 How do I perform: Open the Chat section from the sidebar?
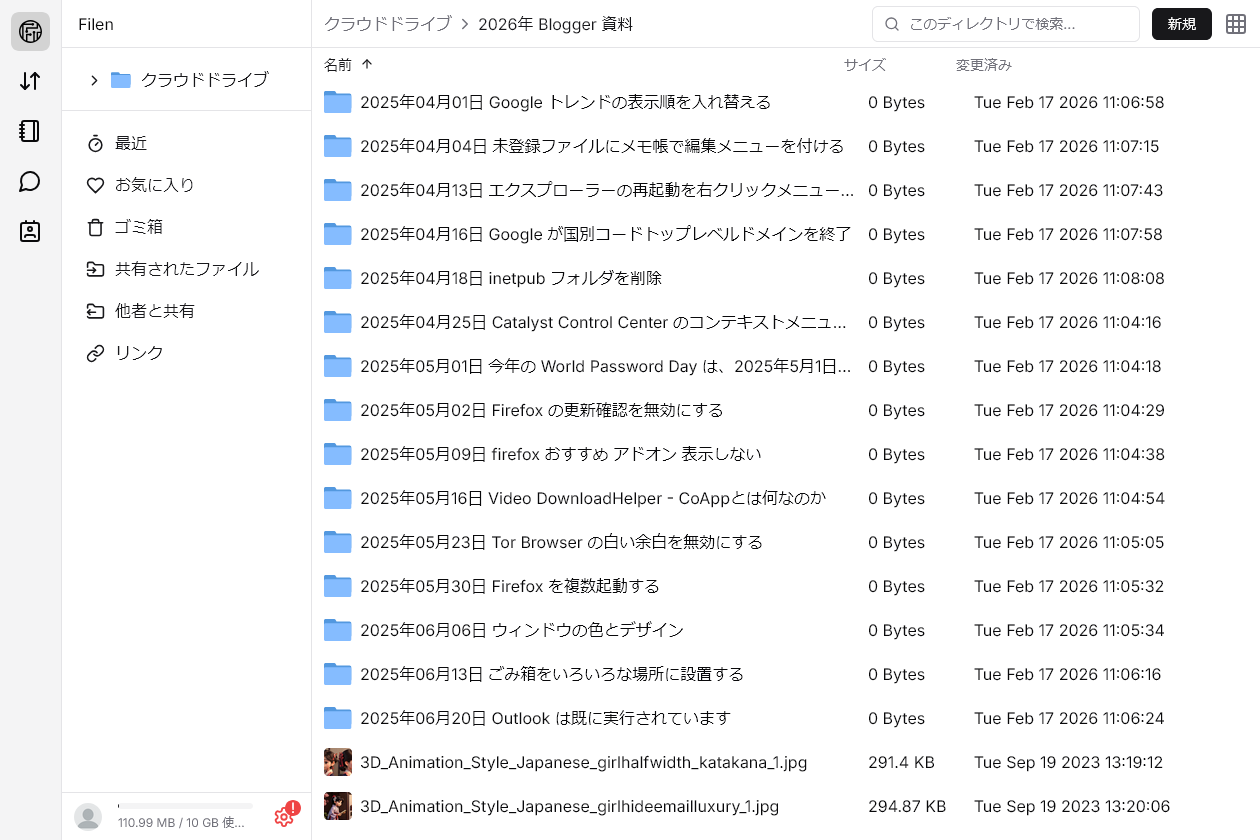[x=29, y=181]
